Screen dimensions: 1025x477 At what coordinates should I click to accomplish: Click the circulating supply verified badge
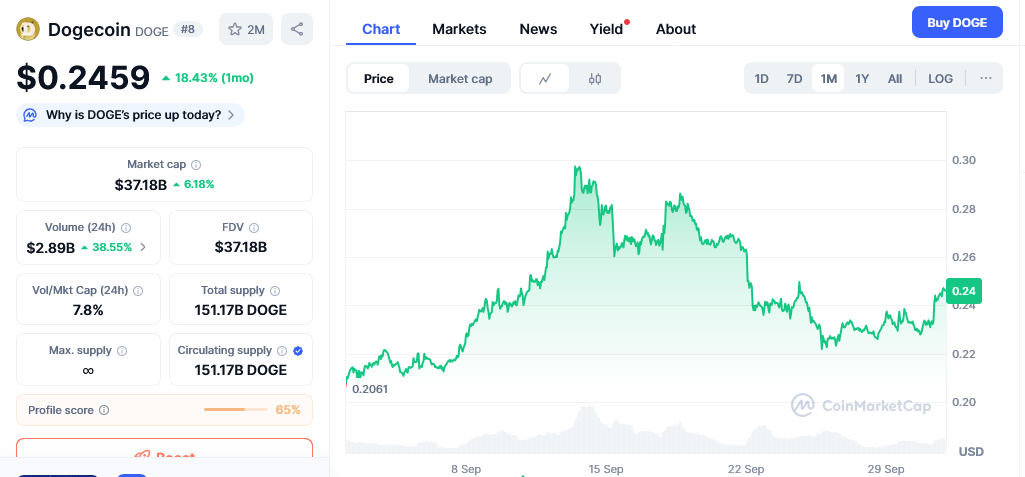tap(298, 351)
